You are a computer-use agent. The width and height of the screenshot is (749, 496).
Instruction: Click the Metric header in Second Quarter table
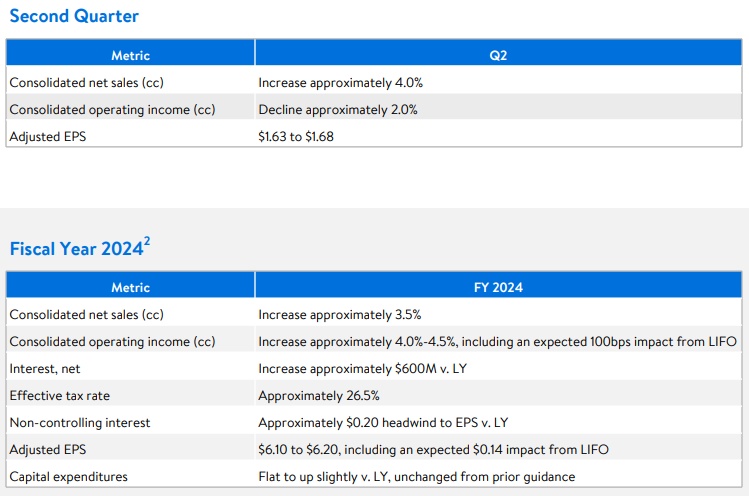(130, 56)
